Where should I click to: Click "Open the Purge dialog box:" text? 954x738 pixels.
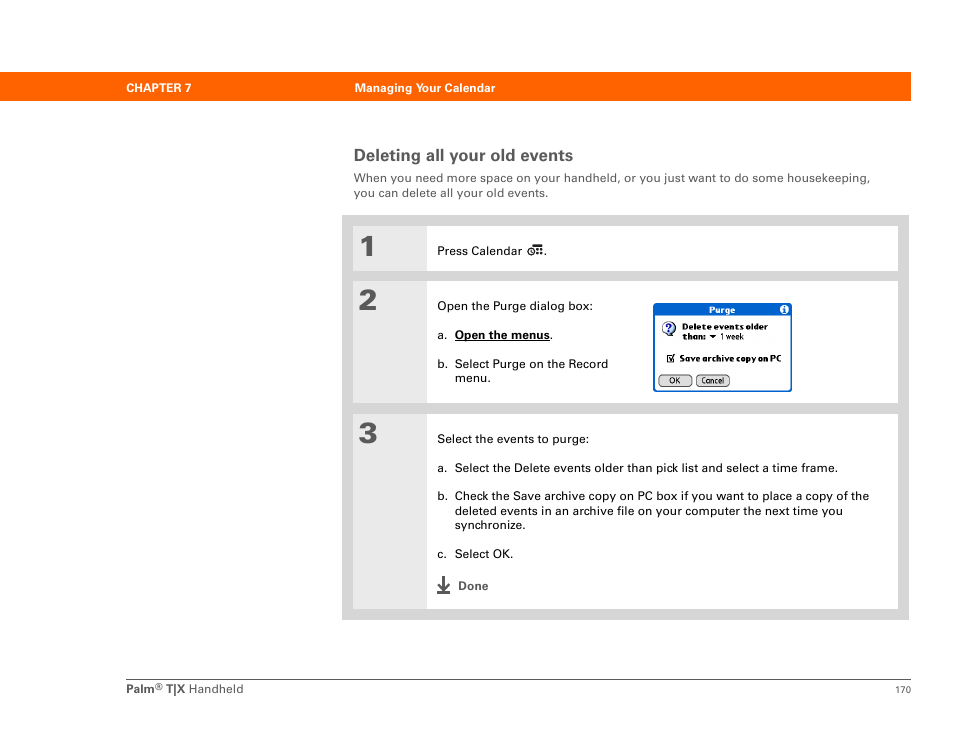click(515, 306)
